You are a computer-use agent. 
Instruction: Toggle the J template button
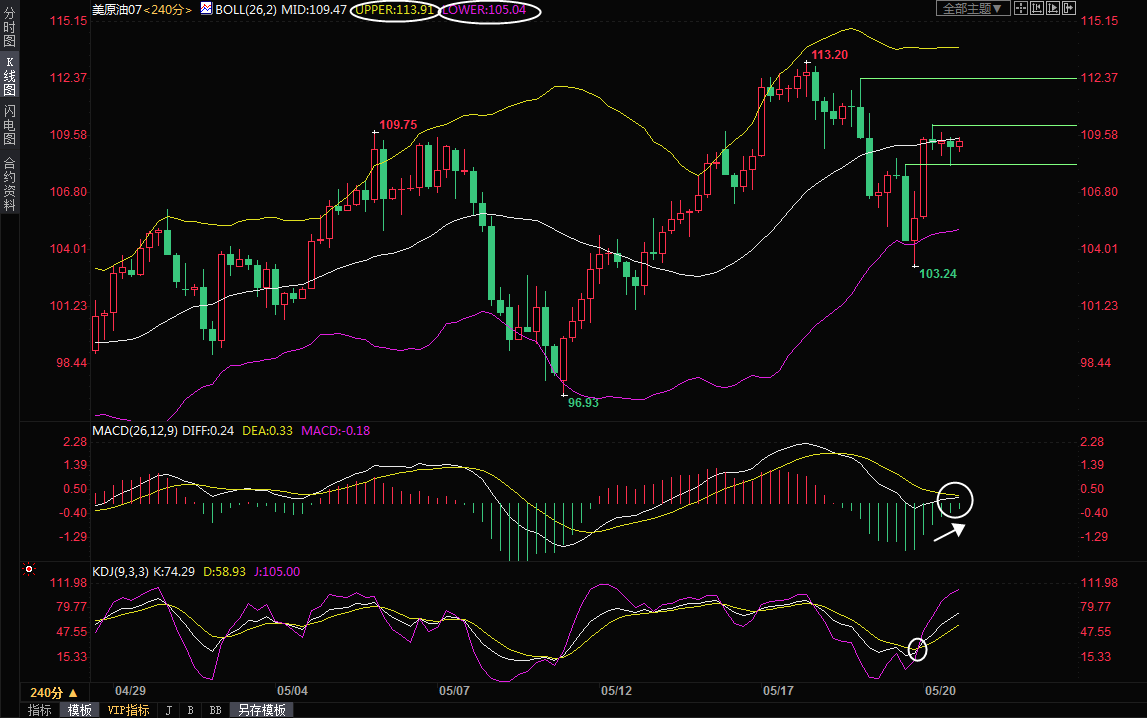tap(168, 710)
